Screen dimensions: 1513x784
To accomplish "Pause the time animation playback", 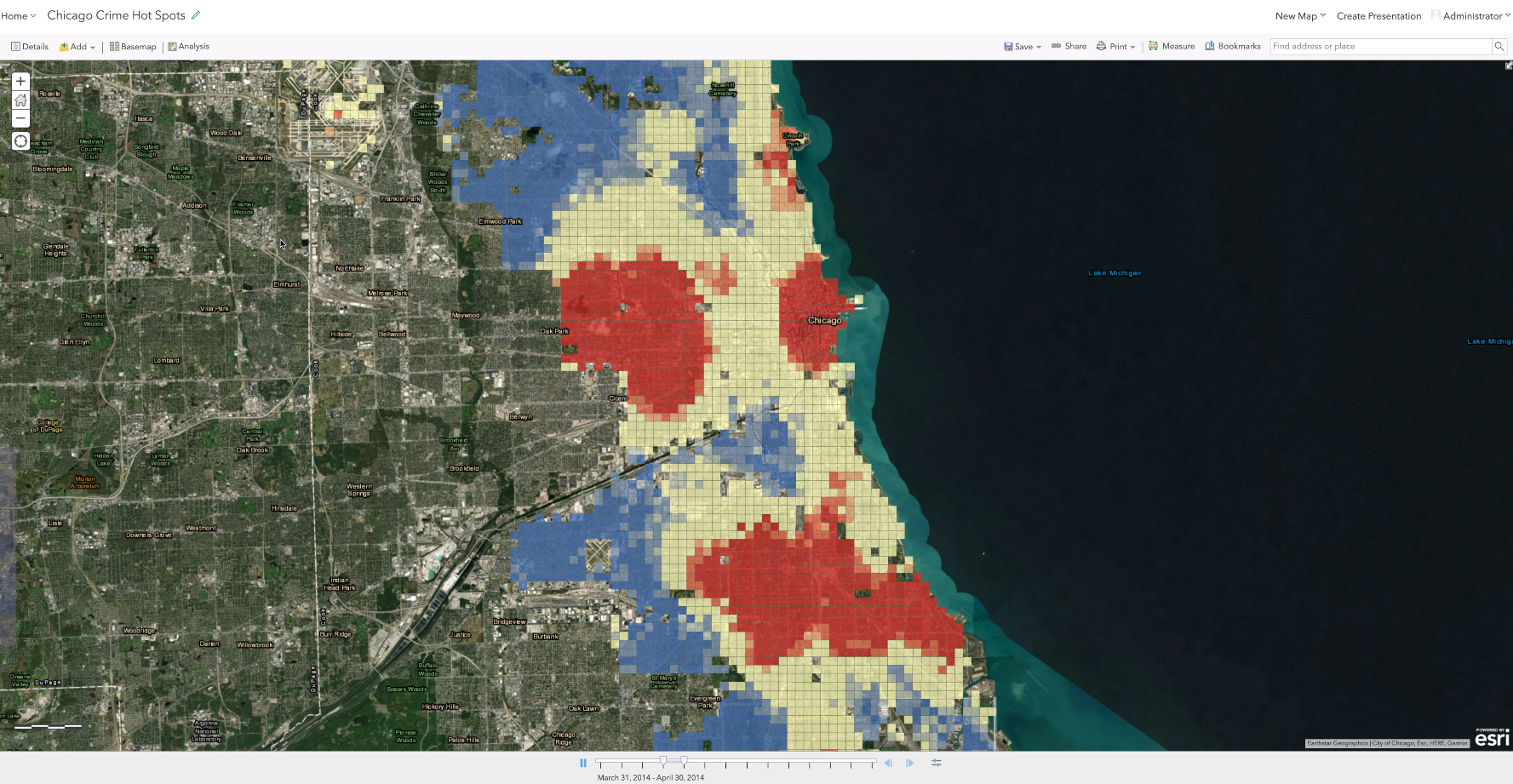I will [583, 763].
